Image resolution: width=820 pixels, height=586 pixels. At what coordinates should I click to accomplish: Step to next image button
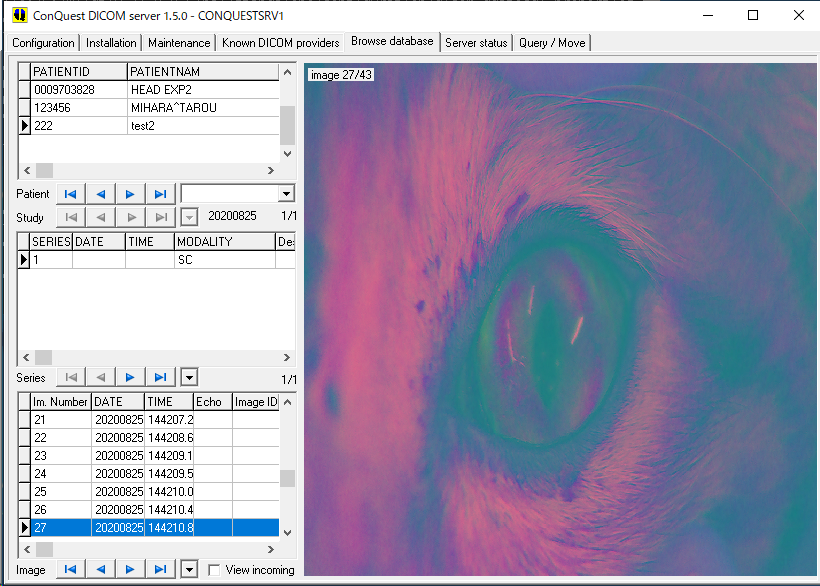click(130, 569)
